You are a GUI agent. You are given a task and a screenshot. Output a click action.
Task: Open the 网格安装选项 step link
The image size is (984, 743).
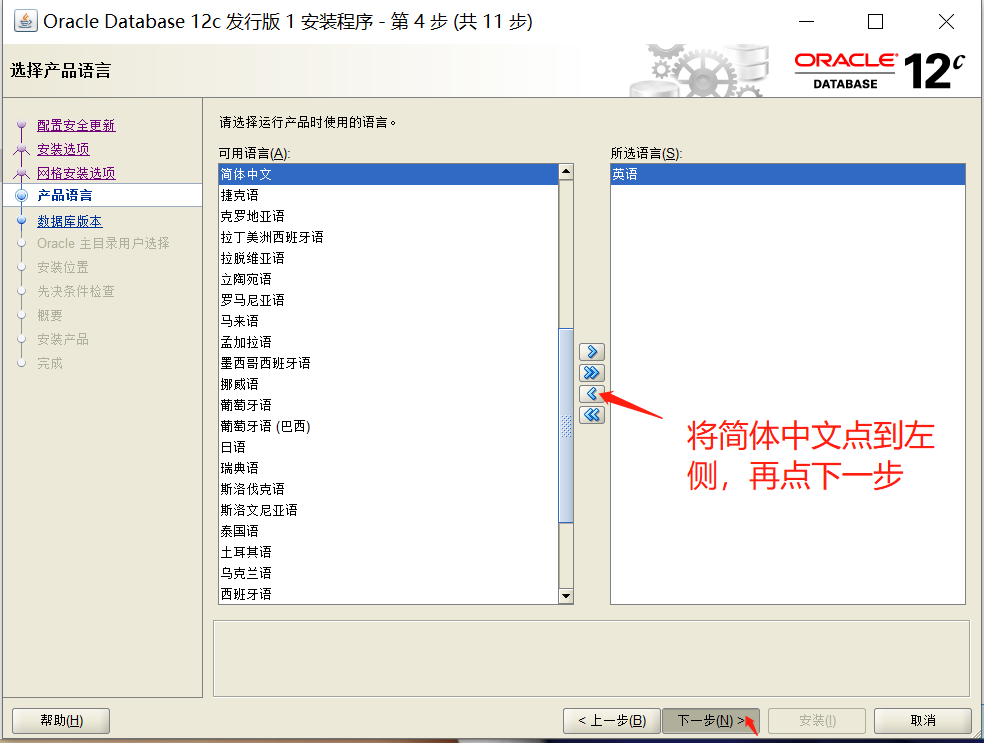point(76,173)
